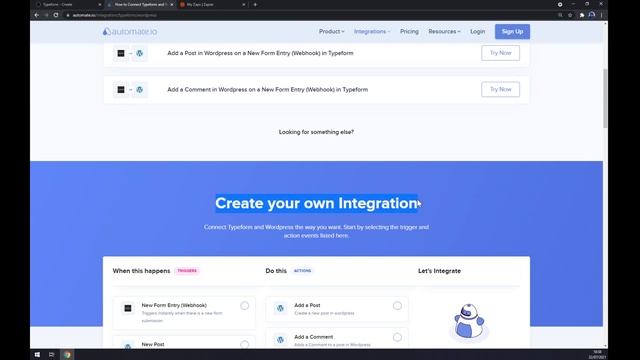This screenshot has height=360, width=640.
Task: Click 'Add a Post in Wordpress' bot title
Action: pos(260,53)
